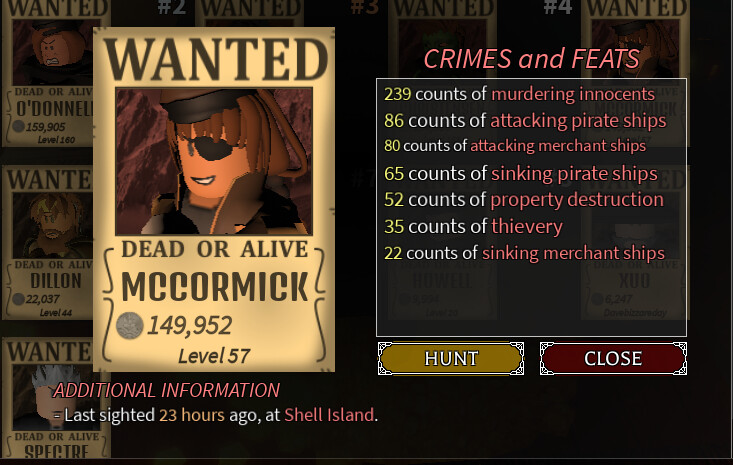733x465 pixels.
Task: Click the Shell Island location link
Action: [x=329, y=415]
